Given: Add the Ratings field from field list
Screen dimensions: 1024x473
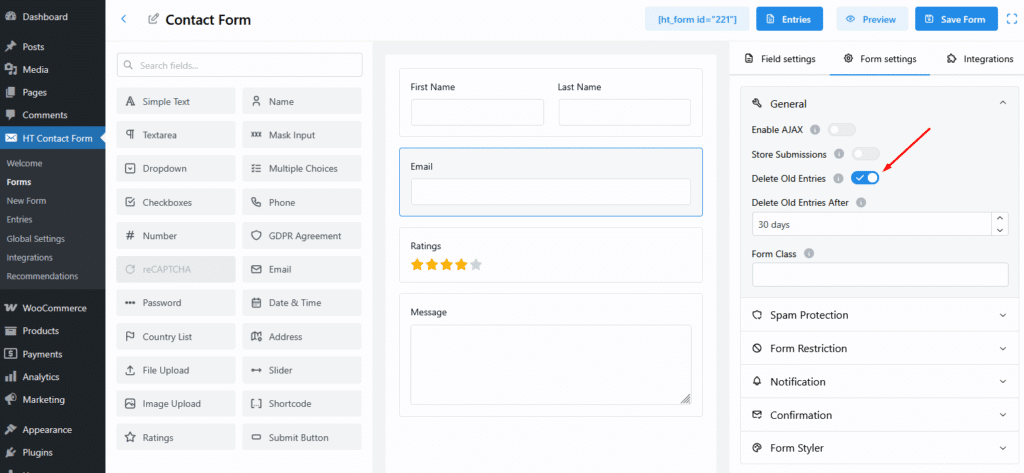Looking at the screenshot, I should (176, 437).
